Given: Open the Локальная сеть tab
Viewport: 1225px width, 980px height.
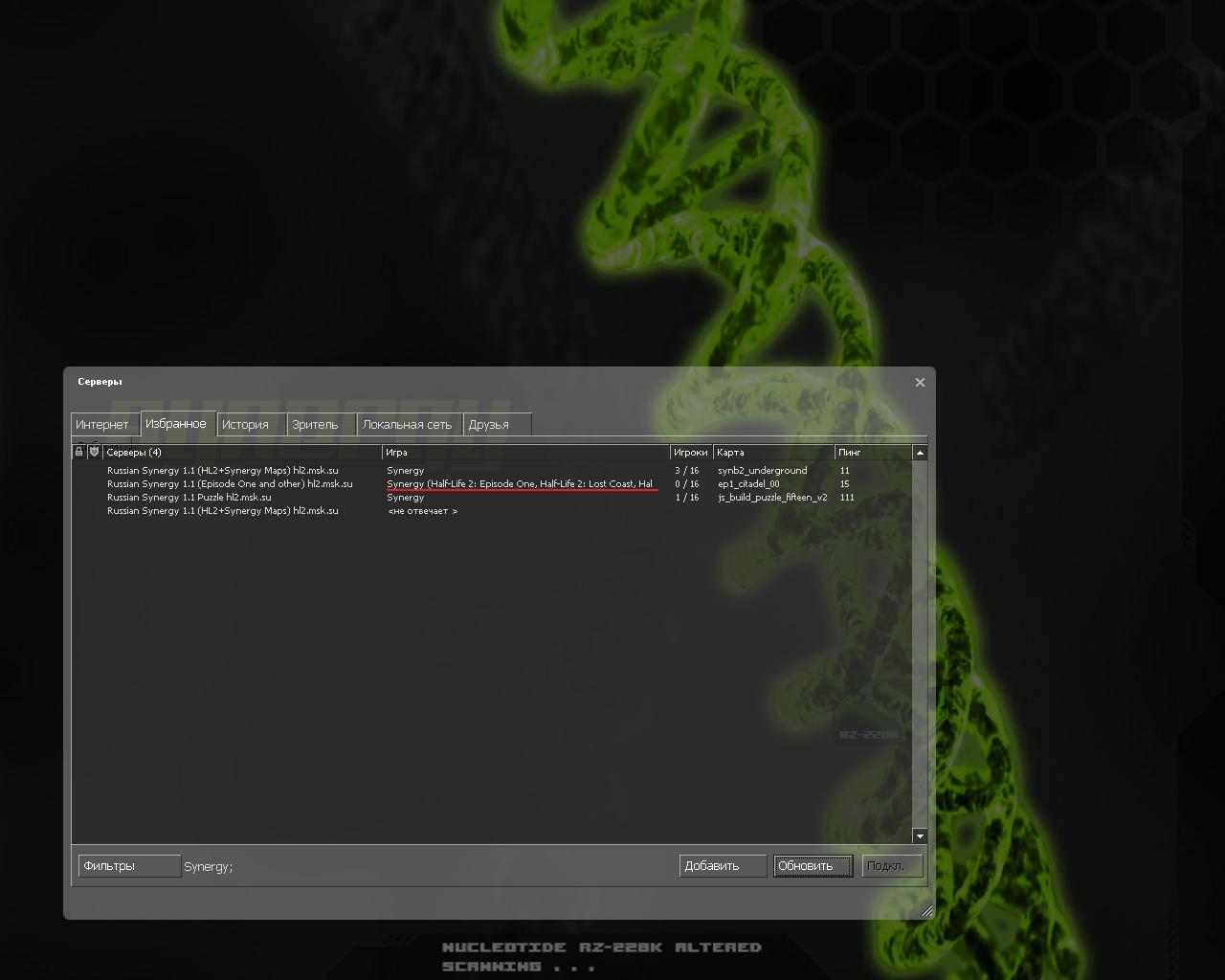Looking at the screenshot, I should tap(408, 424).
